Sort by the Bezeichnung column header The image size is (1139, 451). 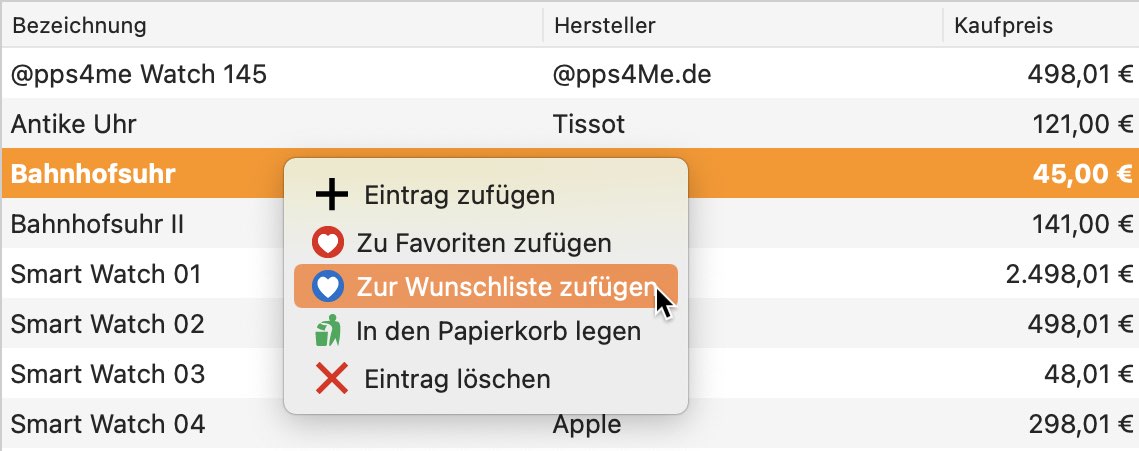[272, 26]
